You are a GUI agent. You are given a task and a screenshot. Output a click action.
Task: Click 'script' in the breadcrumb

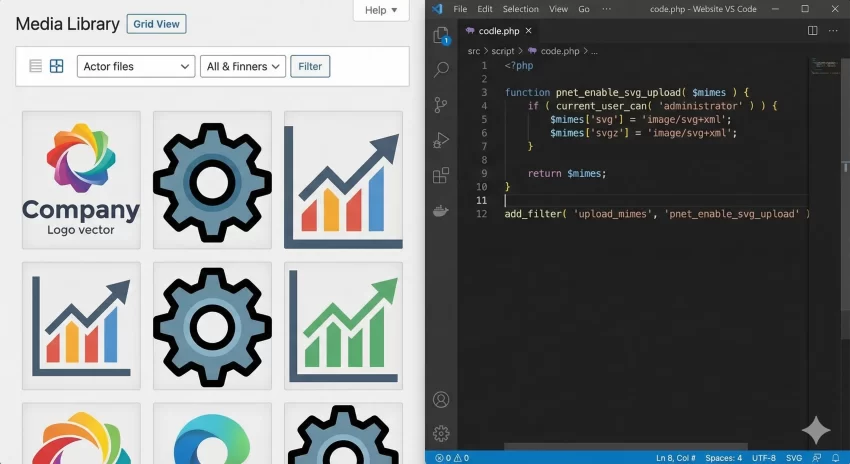503,51
